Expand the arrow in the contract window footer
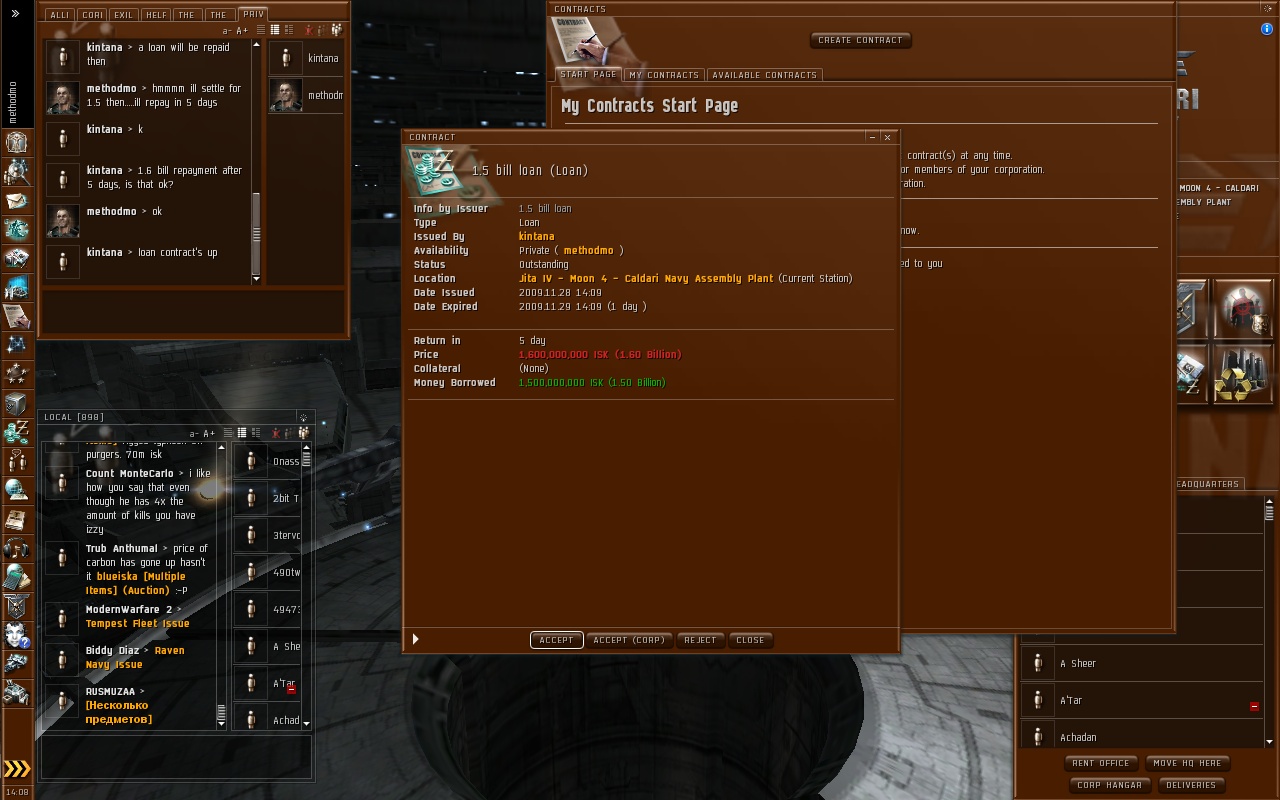 point(415,639)
